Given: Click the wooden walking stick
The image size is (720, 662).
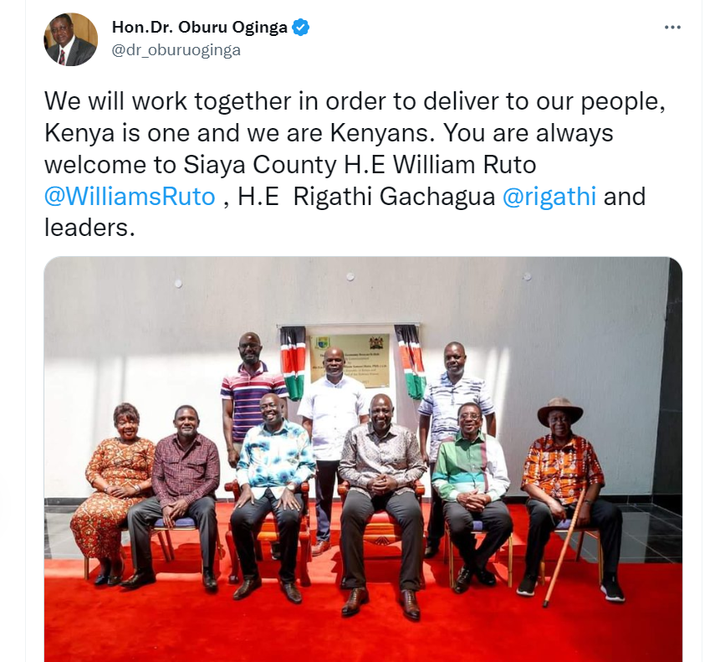Looking at the screenshot, I should coord(564,546).
